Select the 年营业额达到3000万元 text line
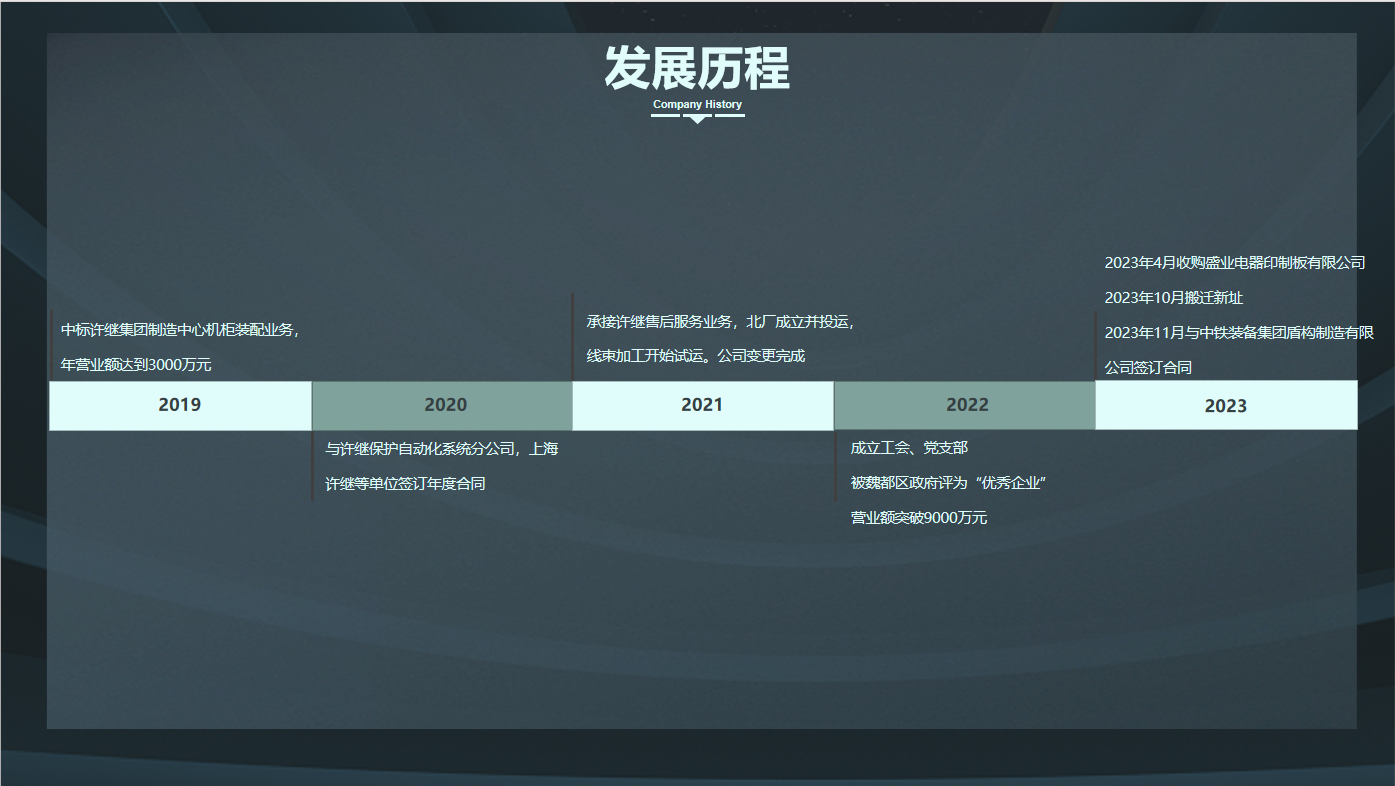Image resolution: width=1395 pixels, height=786 pixels. (136, 365)
